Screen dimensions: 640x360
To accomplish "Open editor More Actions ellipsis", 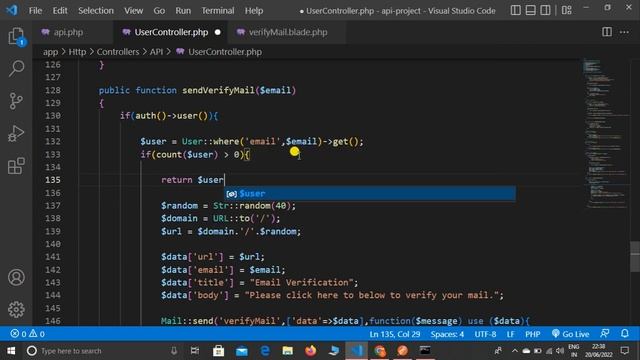I will (x=624, y=32).
